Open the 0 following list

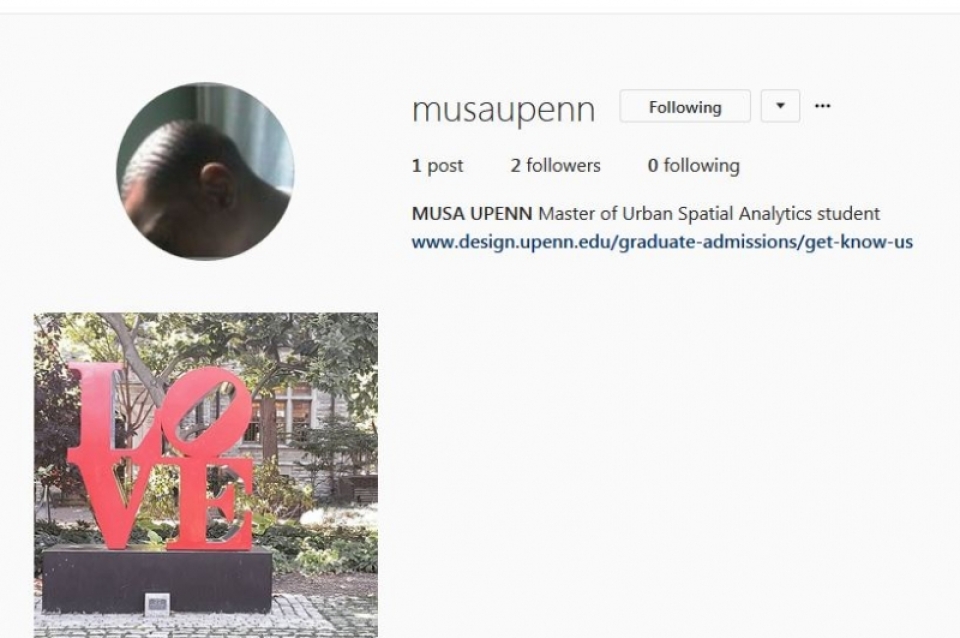point(694,165)
